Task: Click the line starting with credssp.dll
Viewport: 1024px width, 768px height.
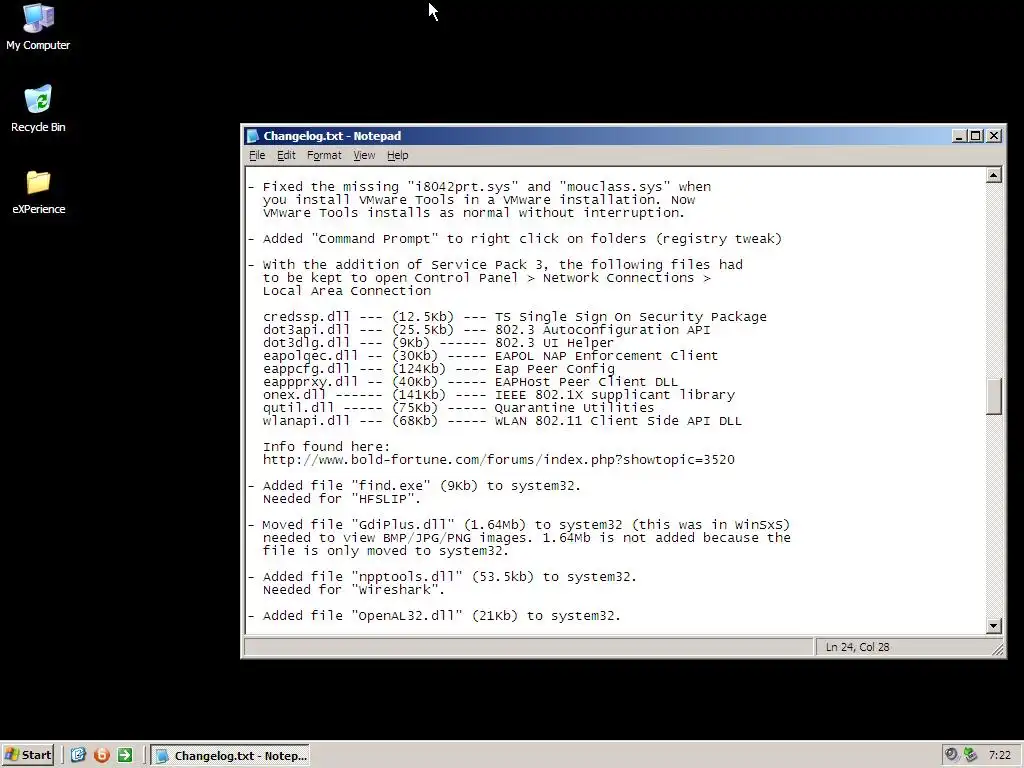Action: click(515, 317)
